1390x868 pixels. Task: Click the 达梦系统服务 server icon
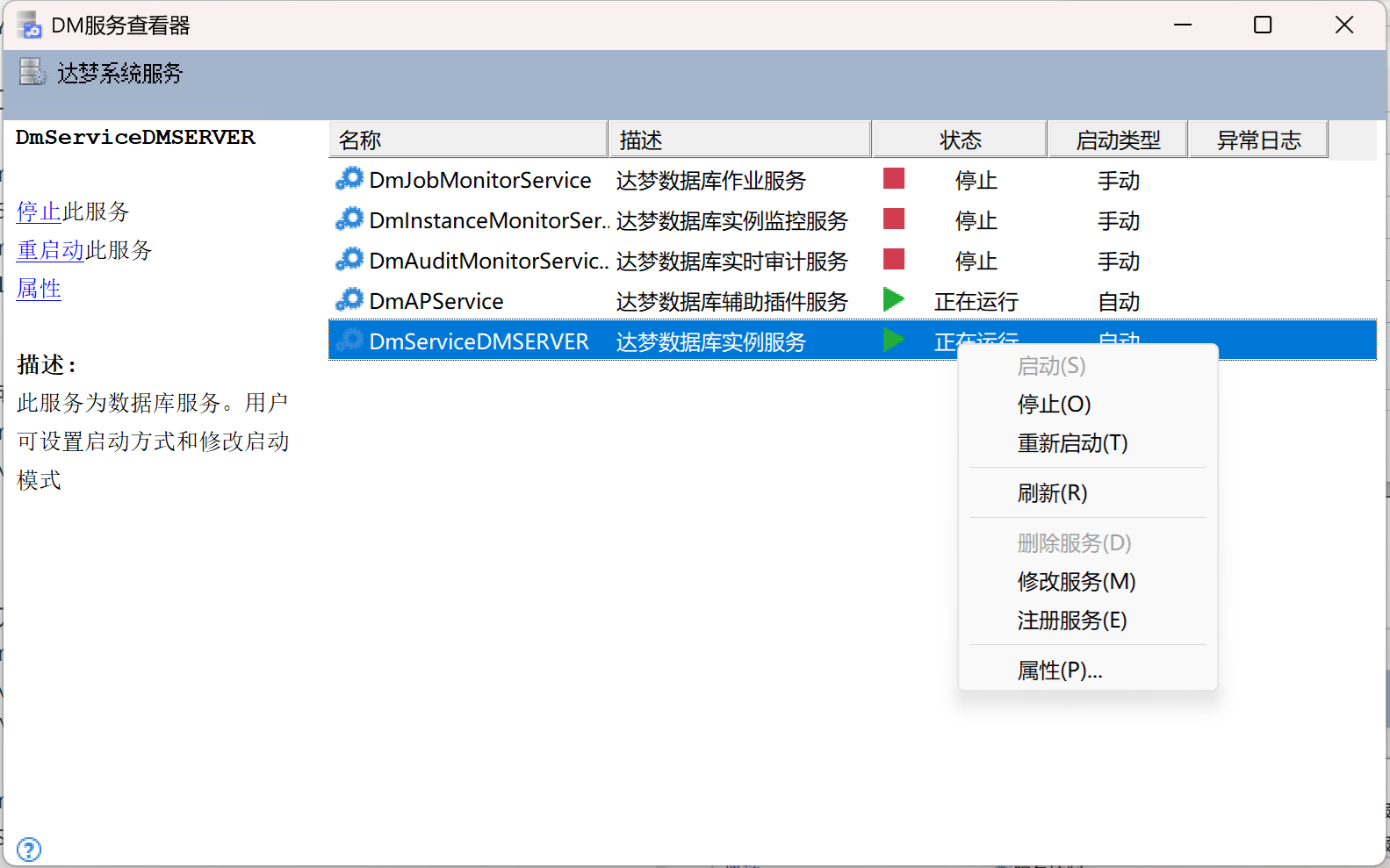[x=32, y=72]
